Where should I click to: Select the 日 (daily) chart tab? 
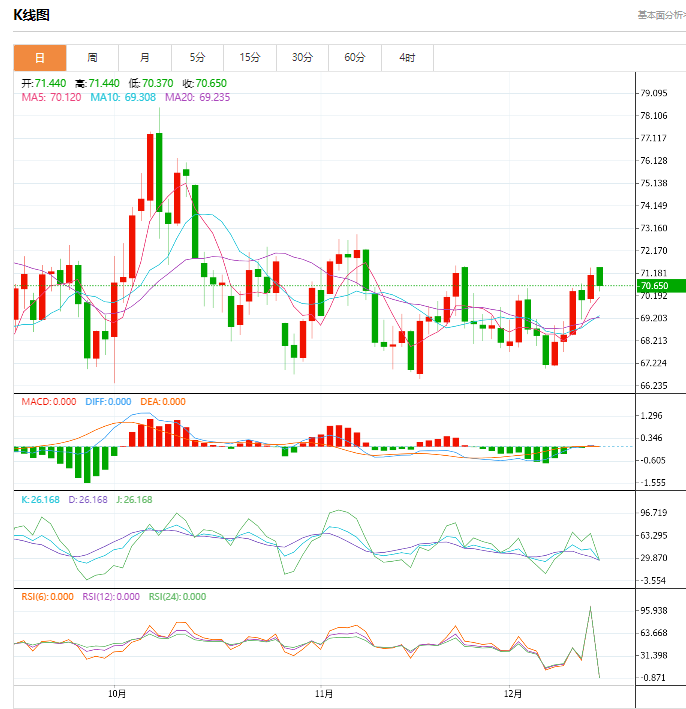coord(40,58)
